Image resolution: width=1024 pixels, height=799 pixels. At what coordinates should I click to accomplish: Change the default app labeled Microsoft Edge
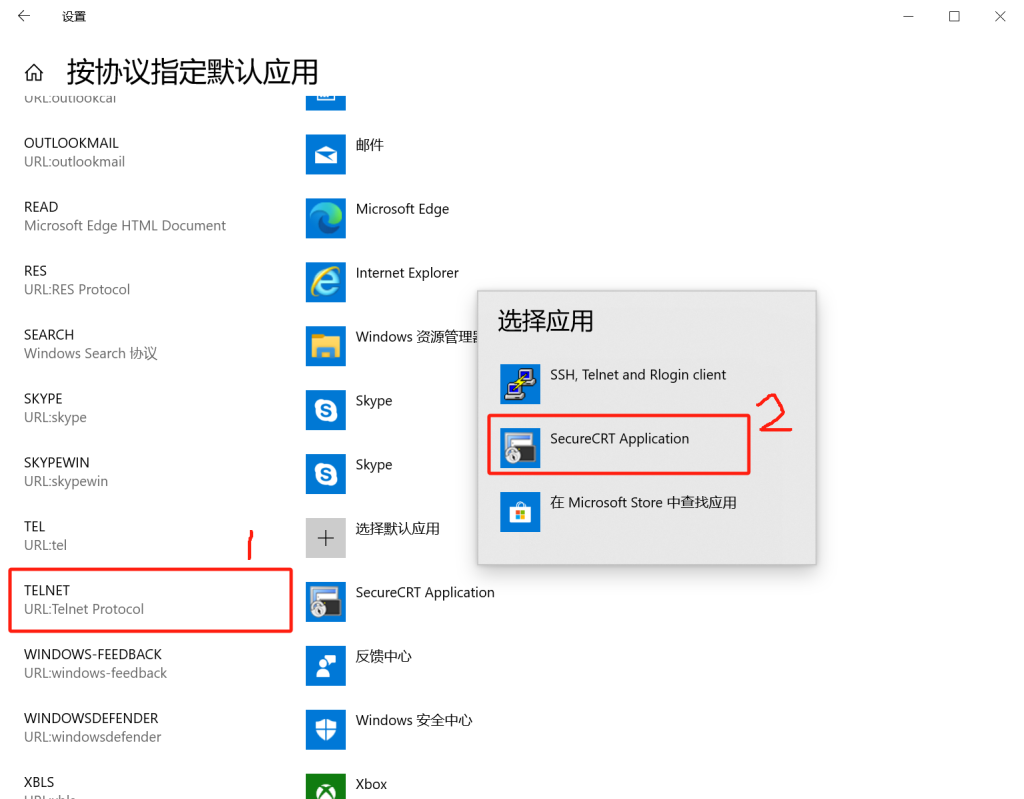(402, 209)
